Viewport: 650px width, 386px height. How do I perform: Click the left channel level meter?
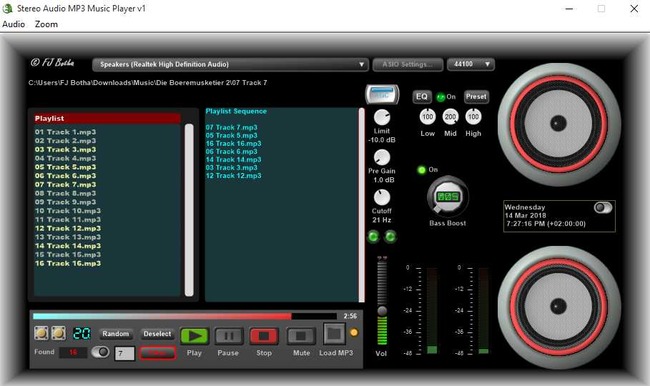coord(432,311)
